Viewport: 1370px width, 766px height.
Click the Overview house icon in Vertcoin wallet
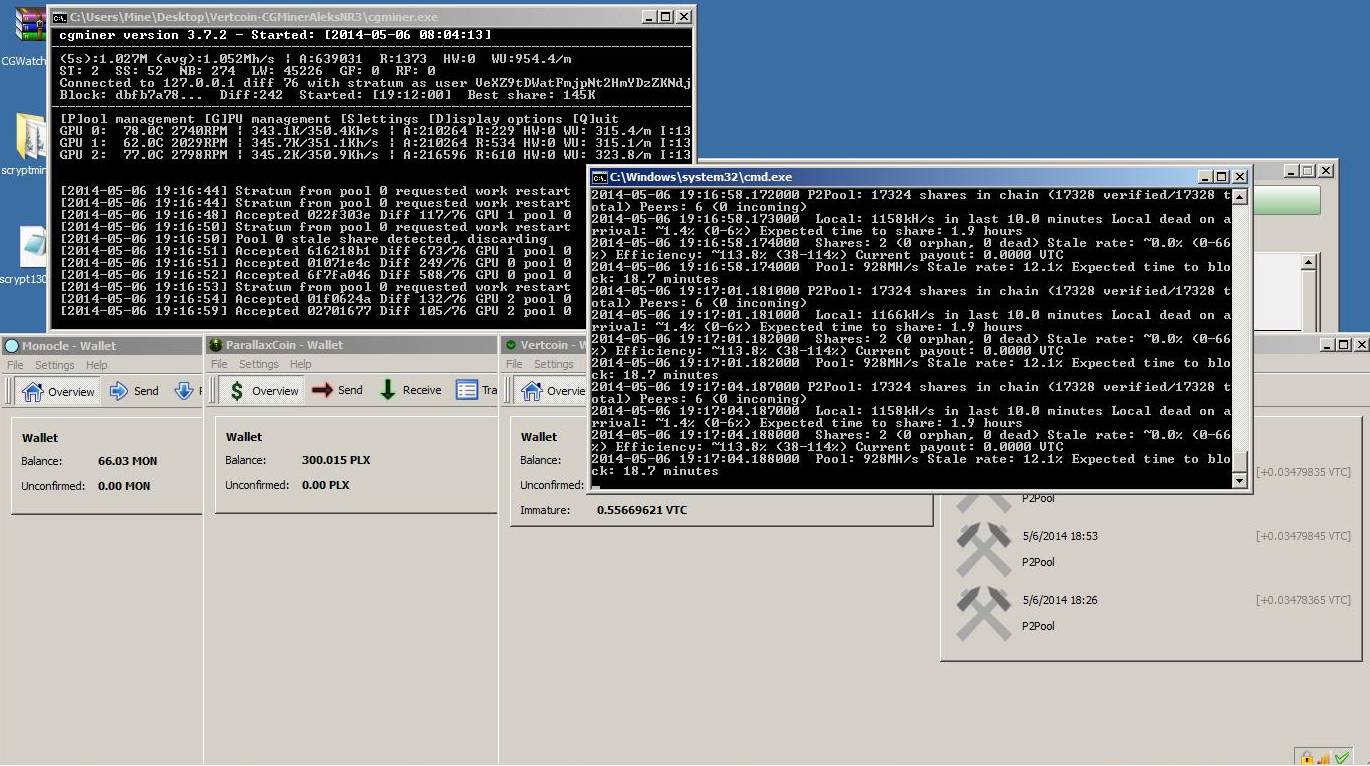530,391
